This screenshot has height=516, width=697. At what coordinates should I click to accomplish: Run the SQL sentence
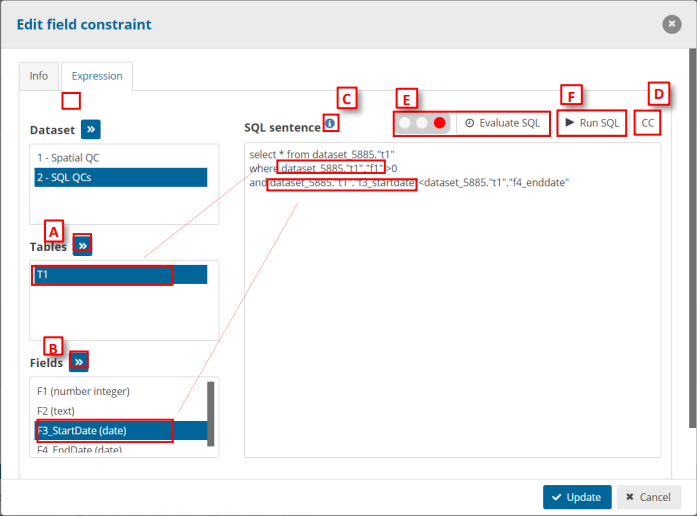coord(592,123)
